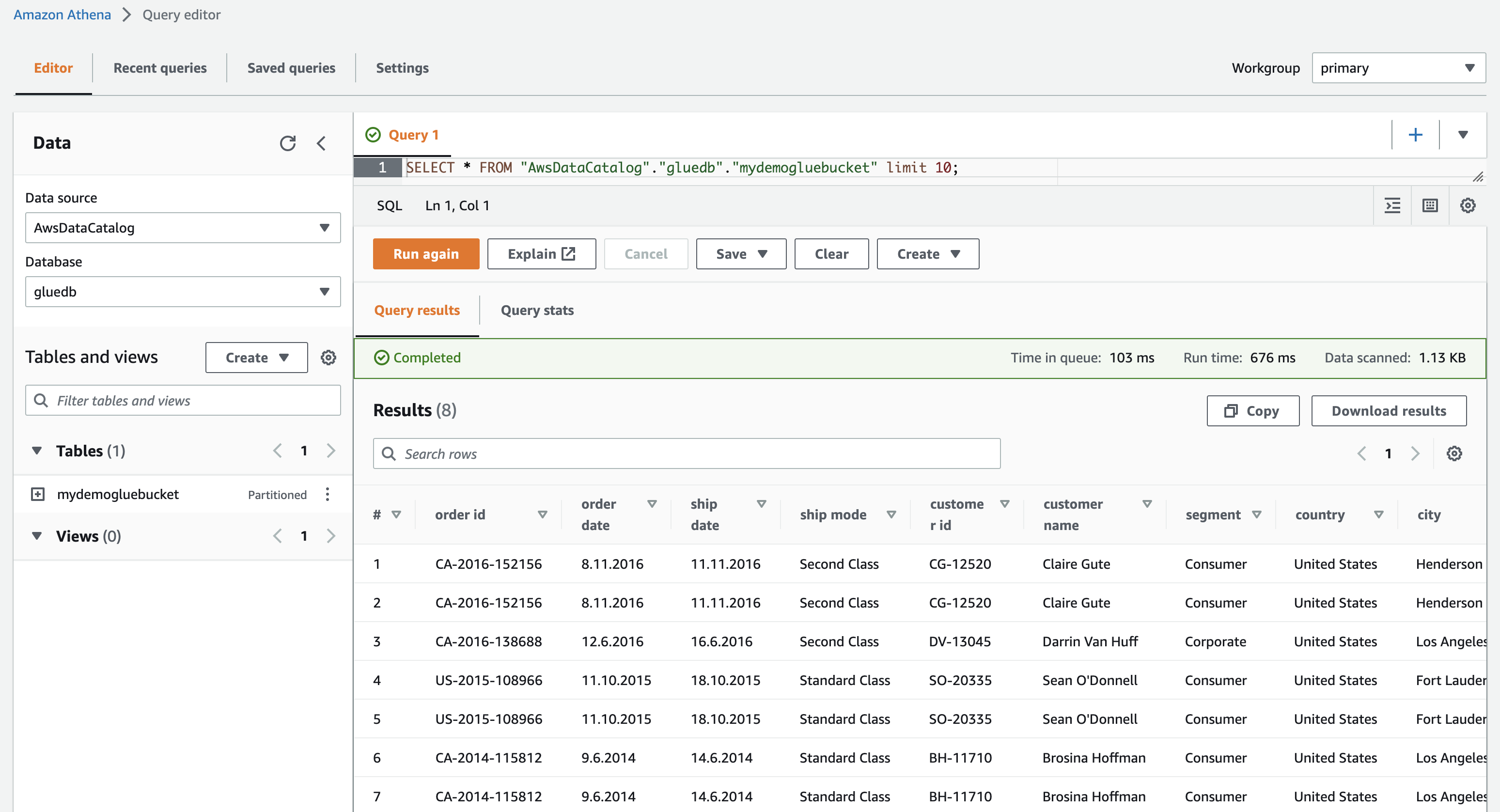Click the format query icon
This screenshot has height=812, width=1500.
point(1392,205)
